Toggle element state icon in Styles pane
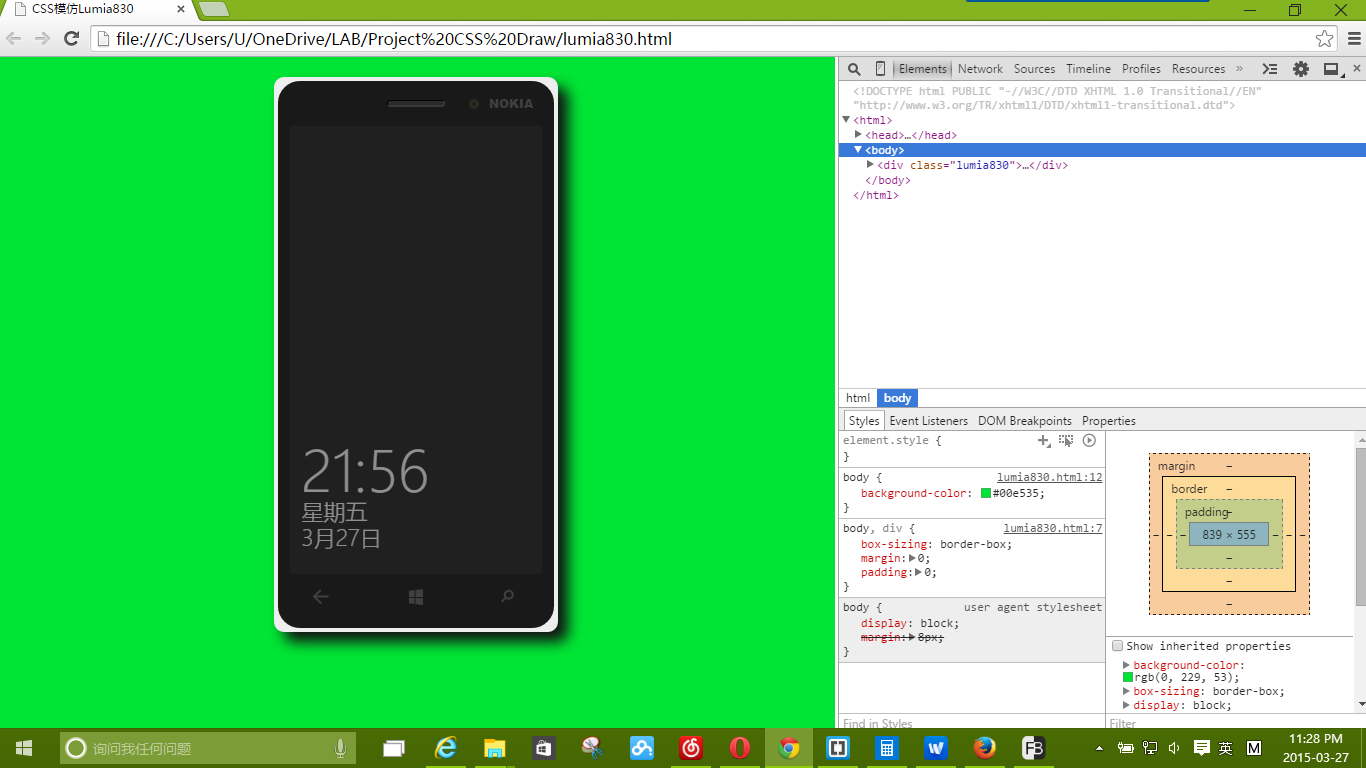 click(x=1066, y=440)
